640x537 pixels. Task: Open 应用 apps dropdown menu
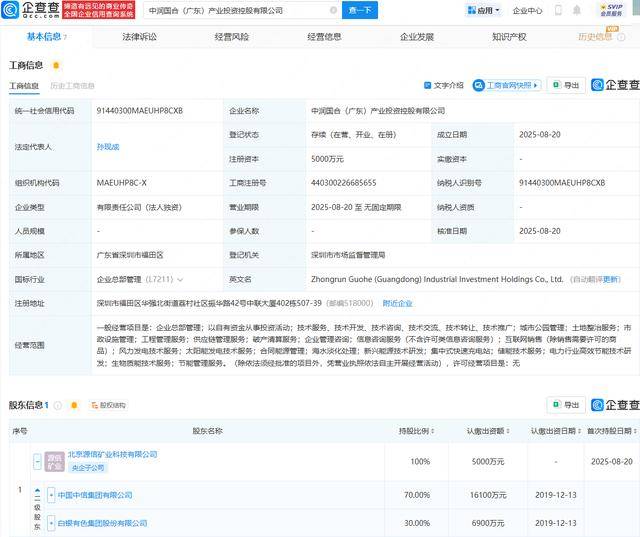tap(483, 11)
